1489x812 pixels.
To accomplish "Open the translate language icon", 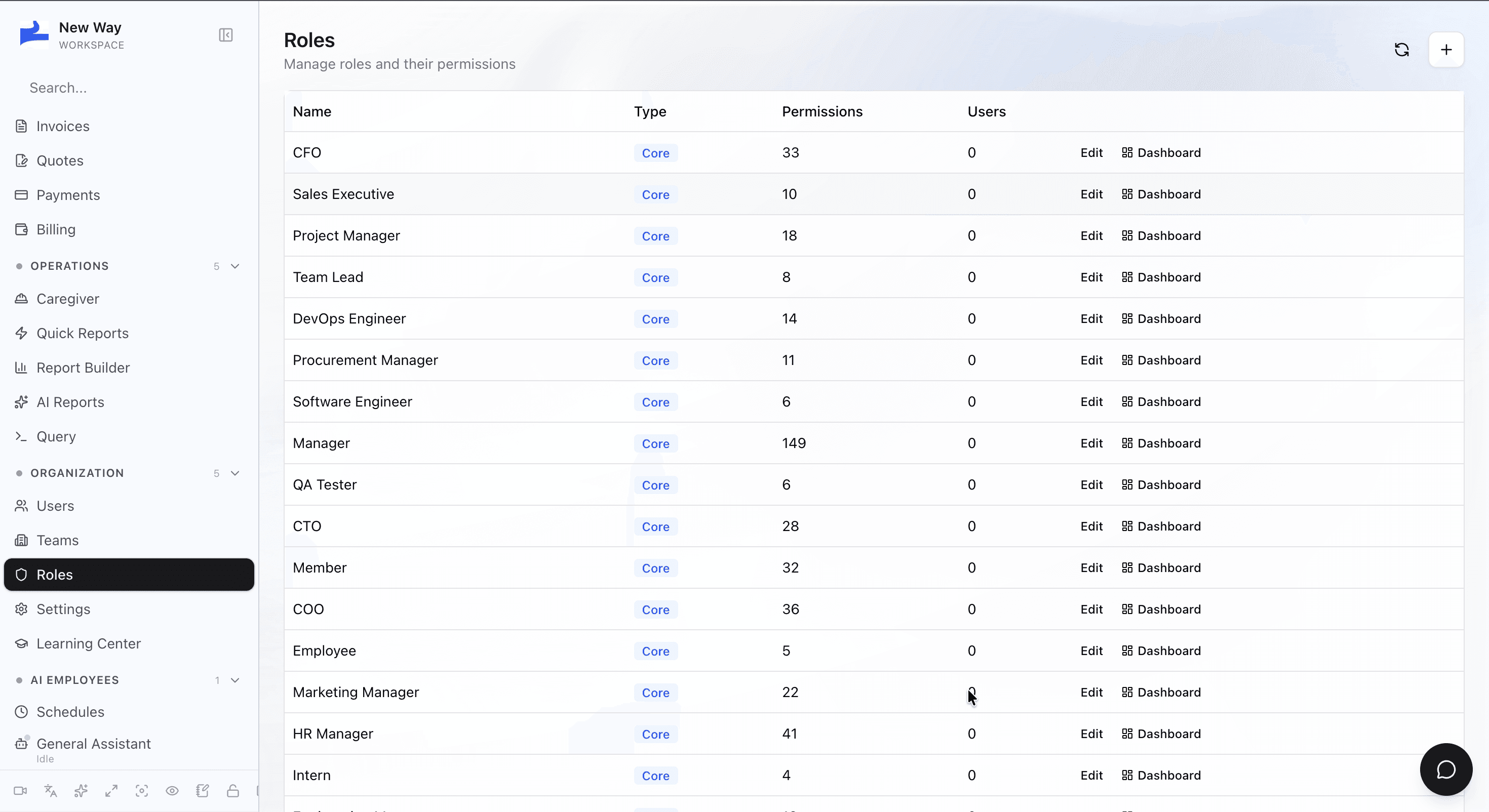I will click(51, 791).
